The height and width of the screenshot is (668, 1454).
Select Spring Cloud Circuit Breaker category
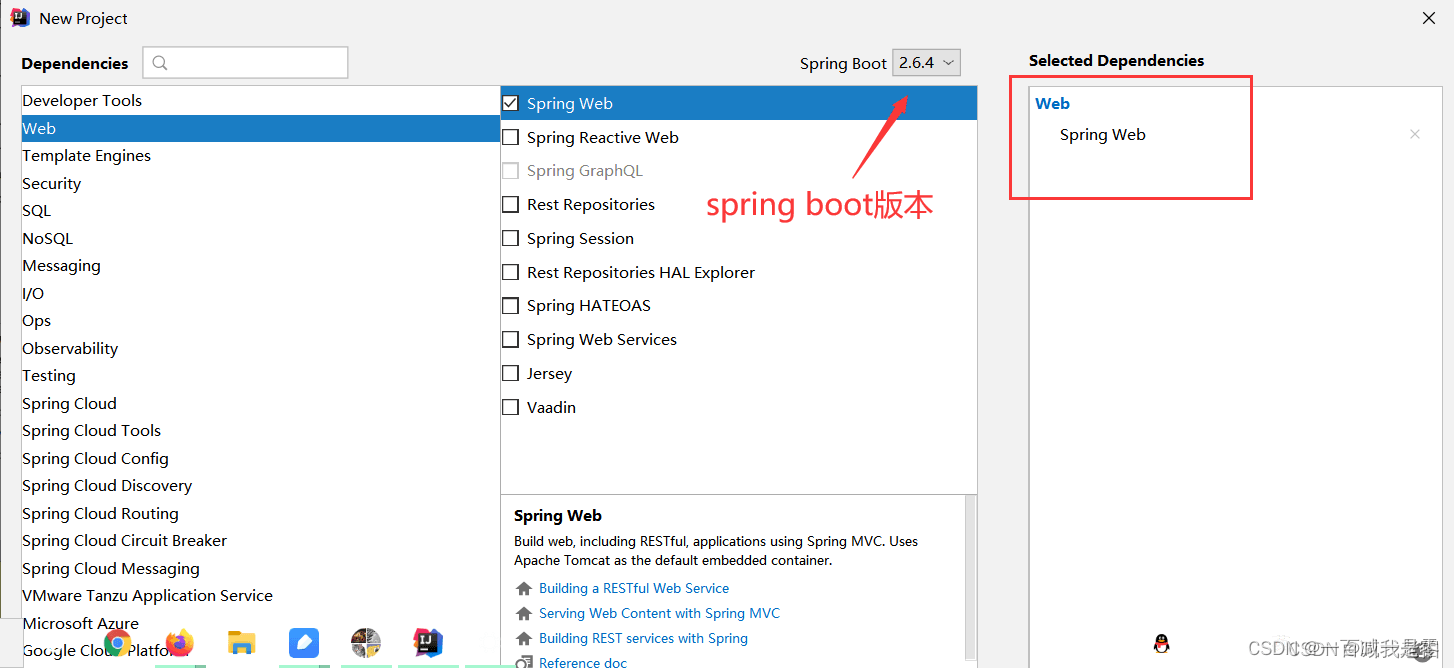[260, 540]
